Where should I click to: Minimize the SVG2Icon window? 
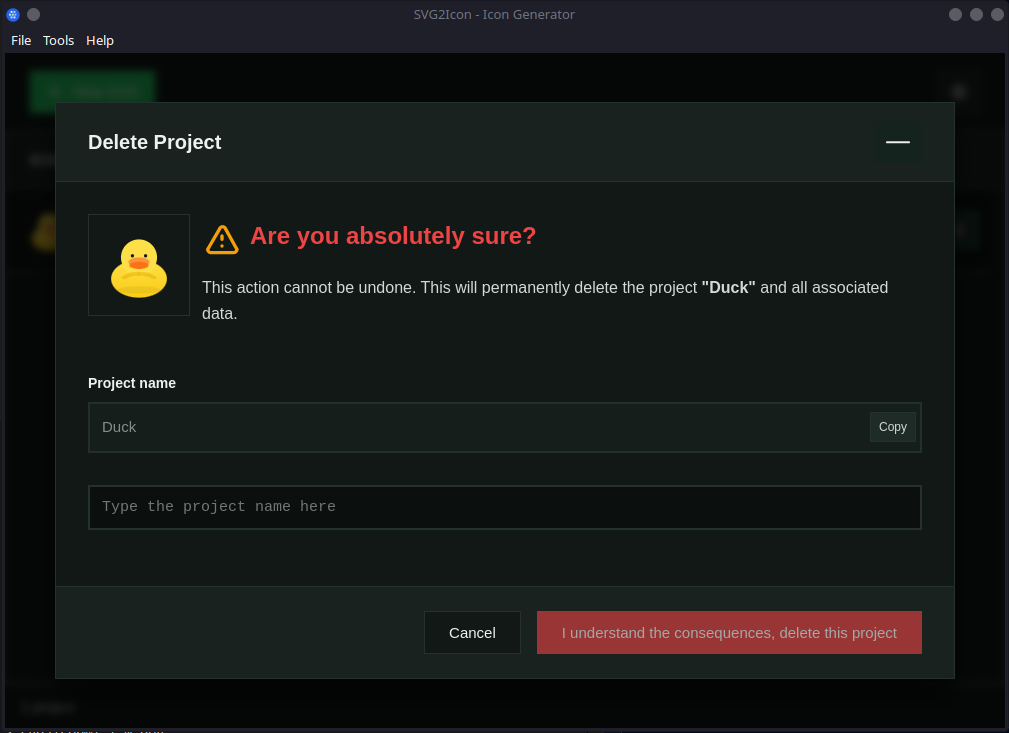pos(955,14)
